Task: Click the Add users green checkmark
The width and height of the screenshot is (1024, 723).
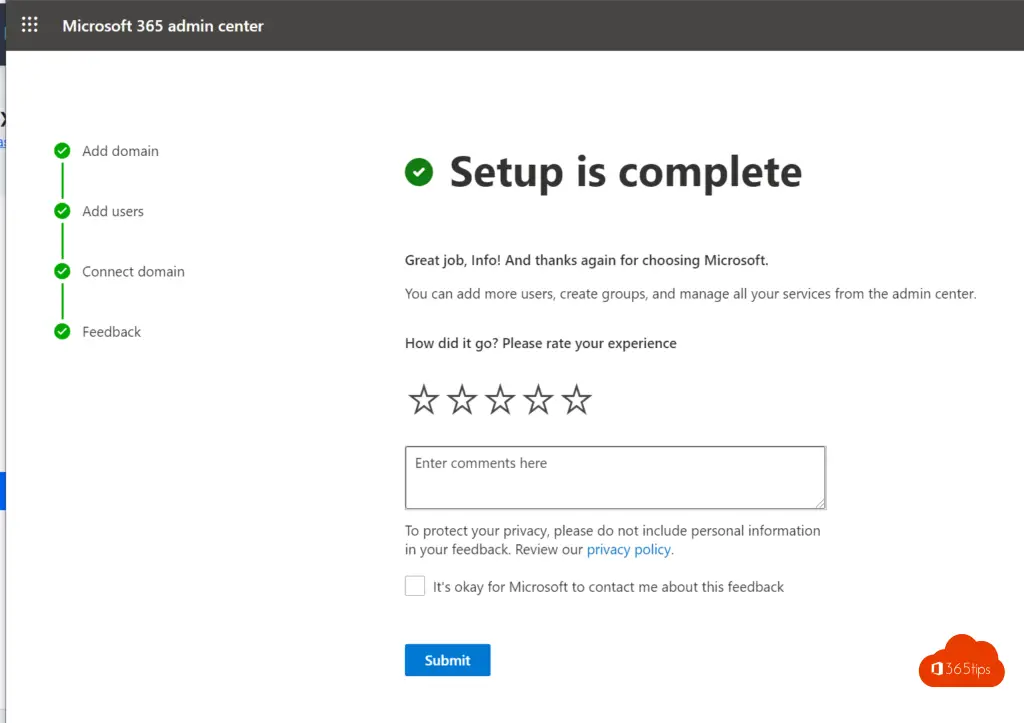Action: click(x=62, y=211)
